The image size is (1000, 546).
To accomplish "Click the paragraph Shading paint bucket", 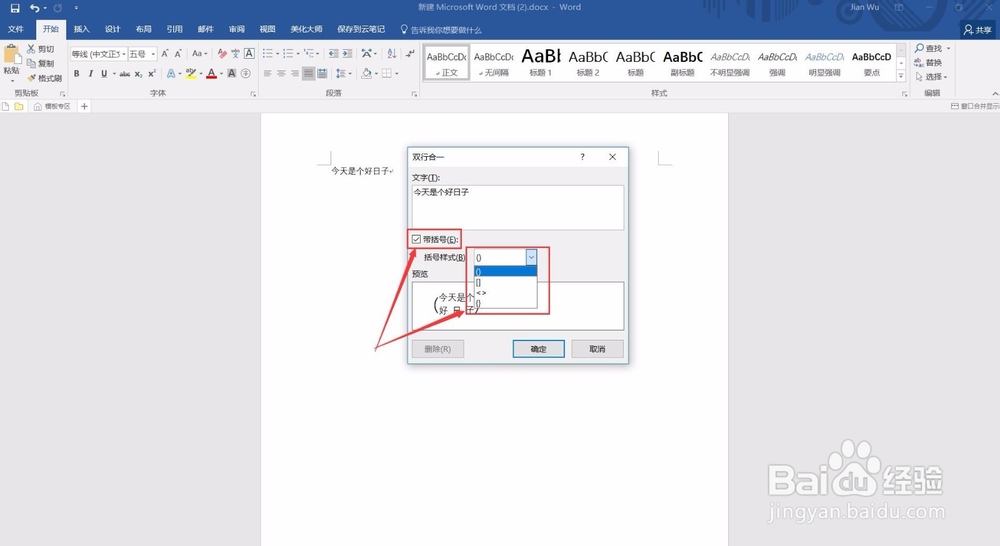I will (366, 73).
